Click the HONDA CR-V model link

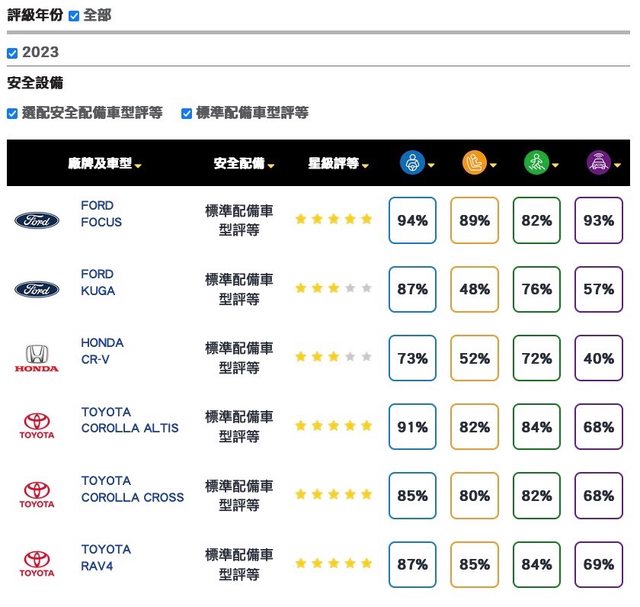pos(102,351)
